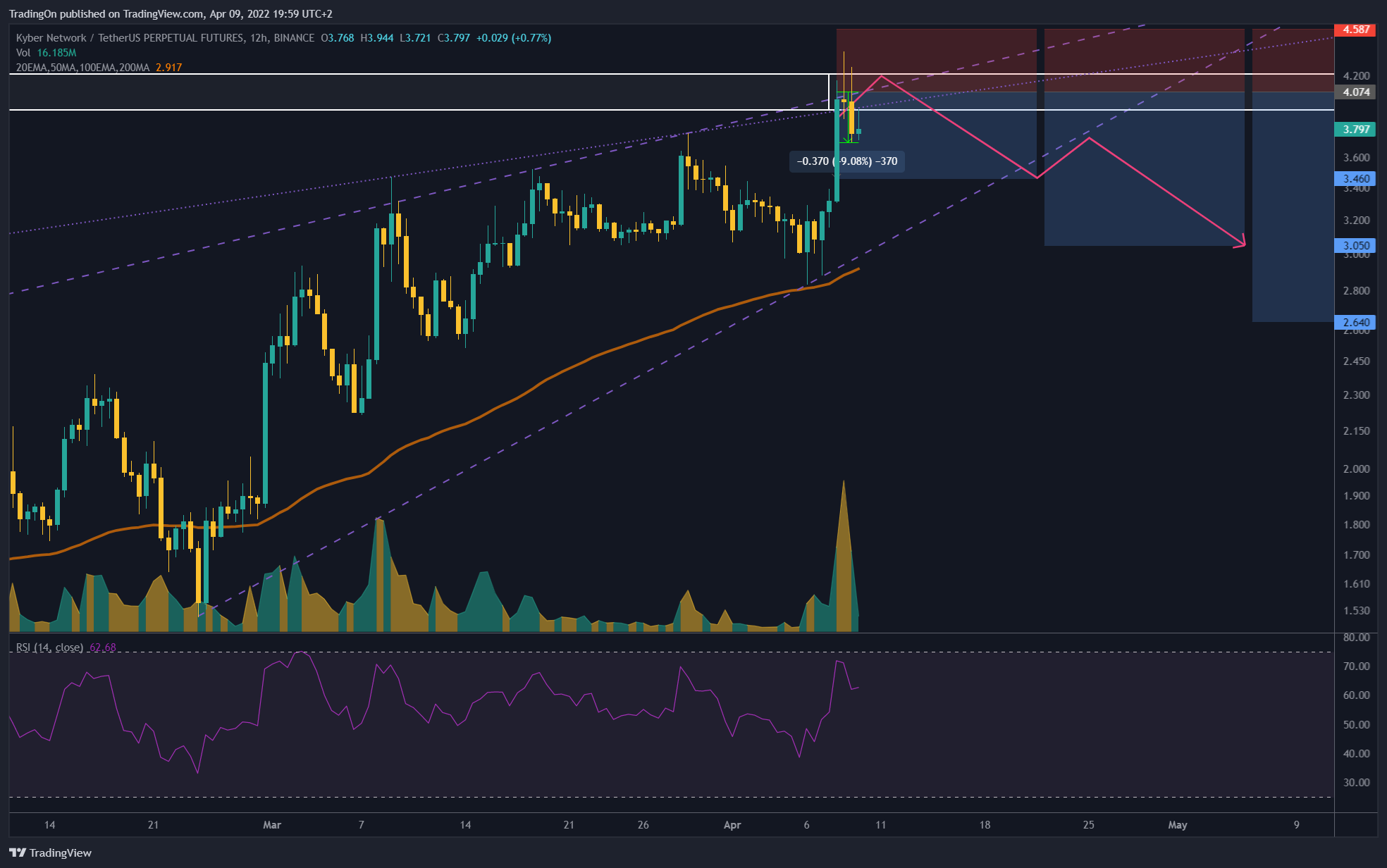Click the Vol 16.185M indicator label
The width and height of the screenshot is (1387, 868).
click(47, 53)
